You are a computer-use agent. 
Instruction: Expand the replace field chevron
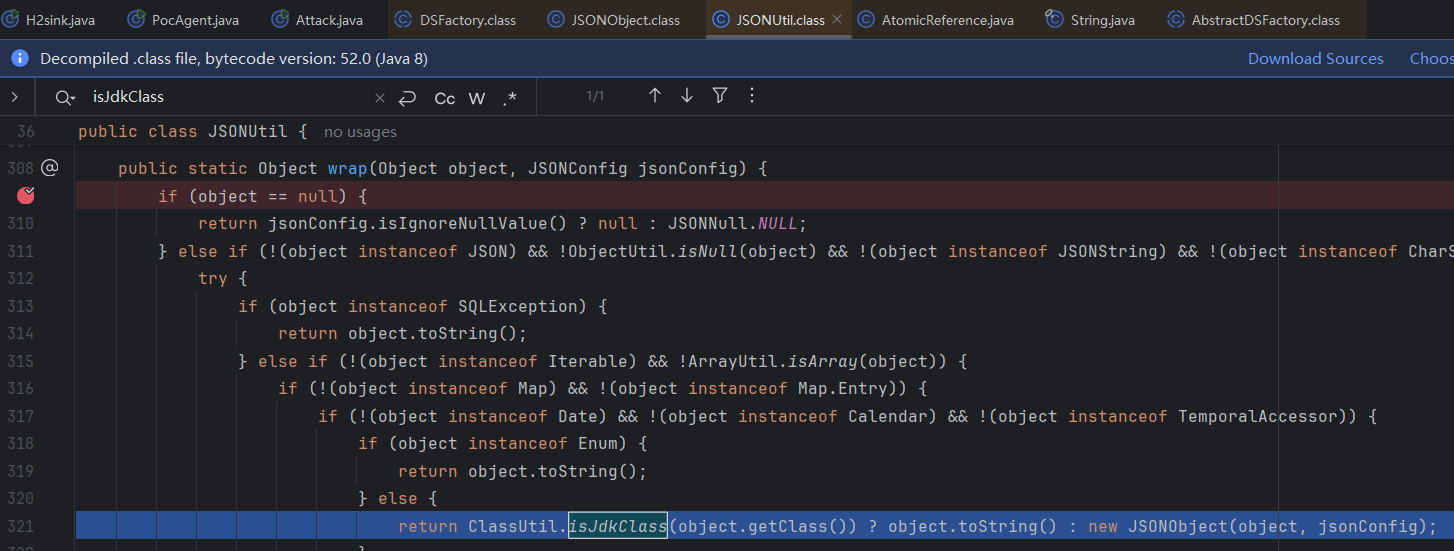(15, 97)
